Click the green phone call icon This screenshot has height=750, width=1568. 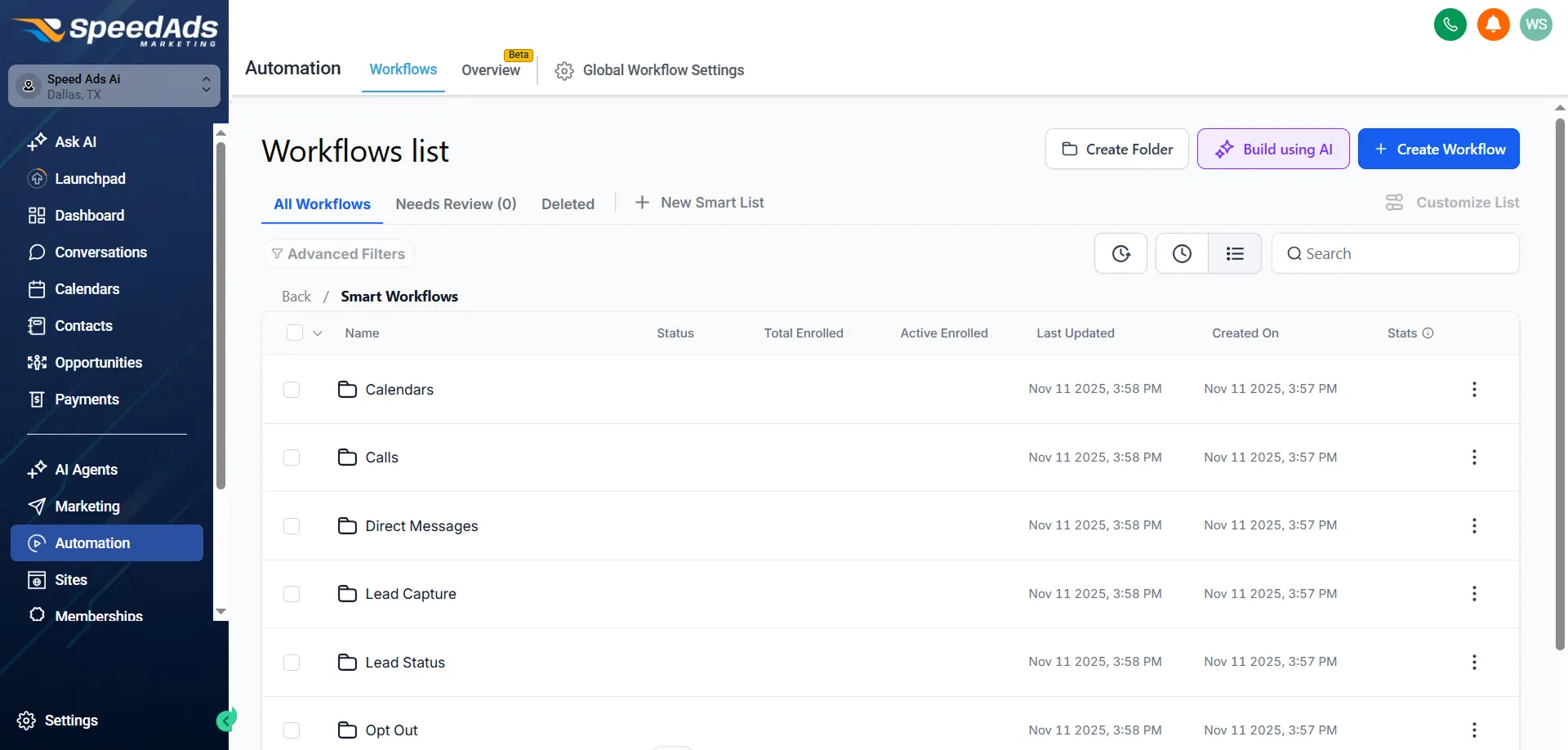[x=1450, y=25]
